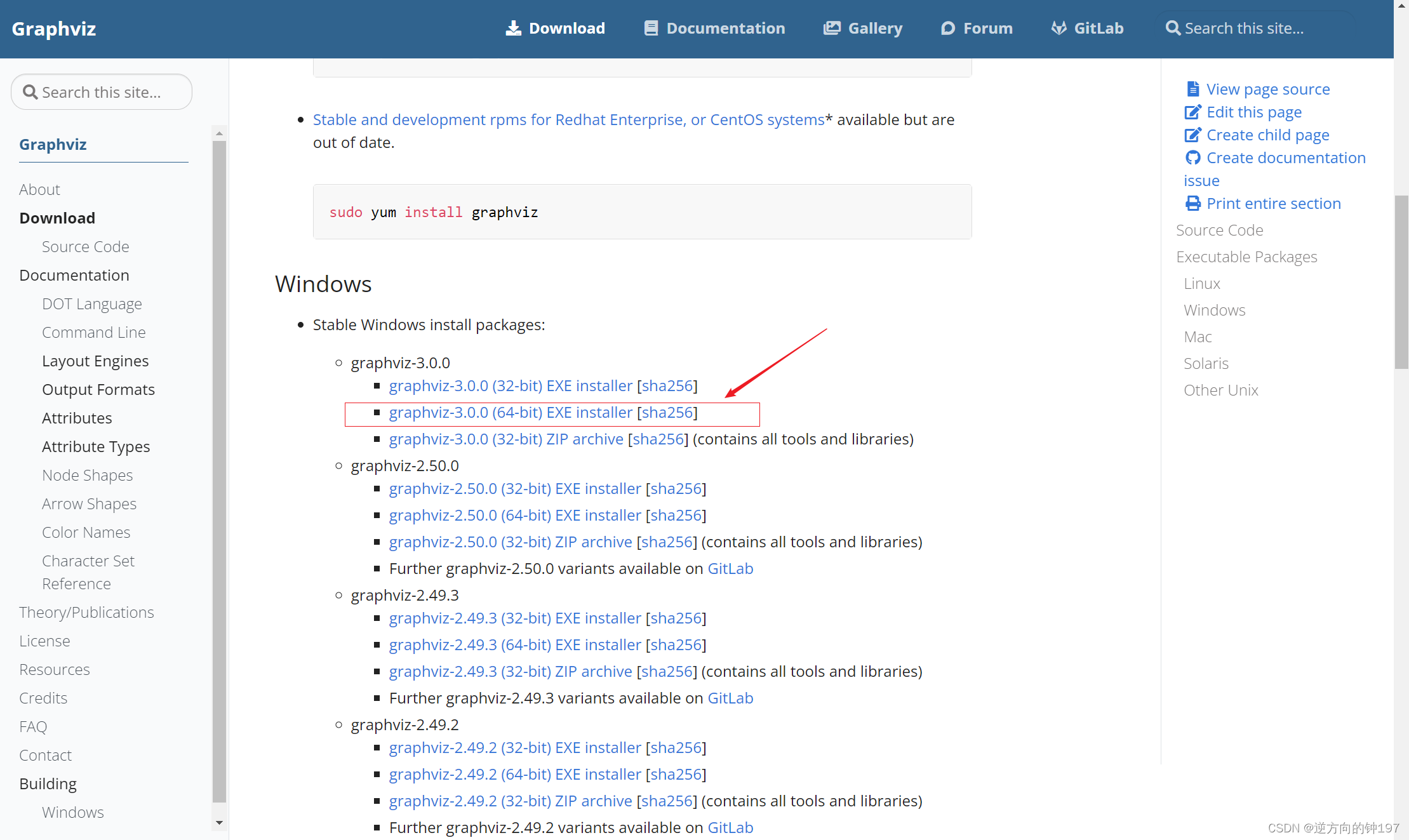The image size is (1409, 840).
Task: Open sha256 link for graphviz-2.50.0 64-bit installer
Action: 676,516
